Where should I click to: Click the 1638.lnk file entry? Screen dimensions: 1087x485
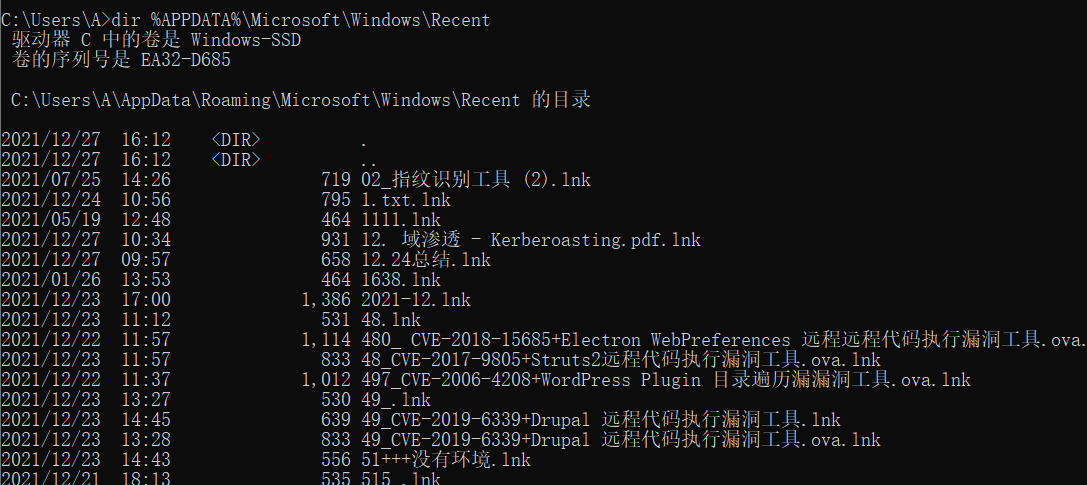(x=401, y=280)
